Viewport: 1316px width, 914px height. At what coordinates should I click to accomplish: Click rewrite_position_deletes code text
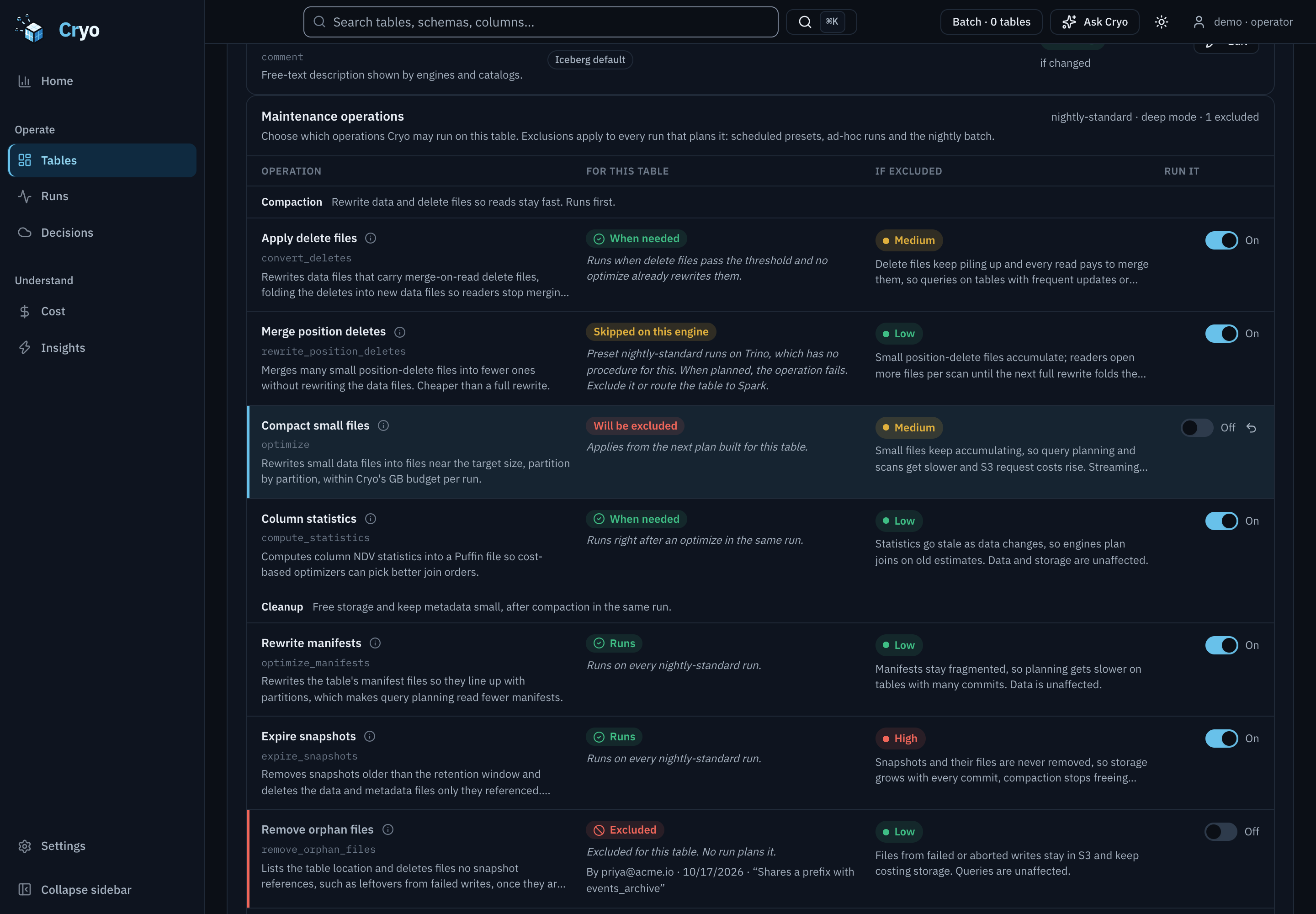(334, 351)
